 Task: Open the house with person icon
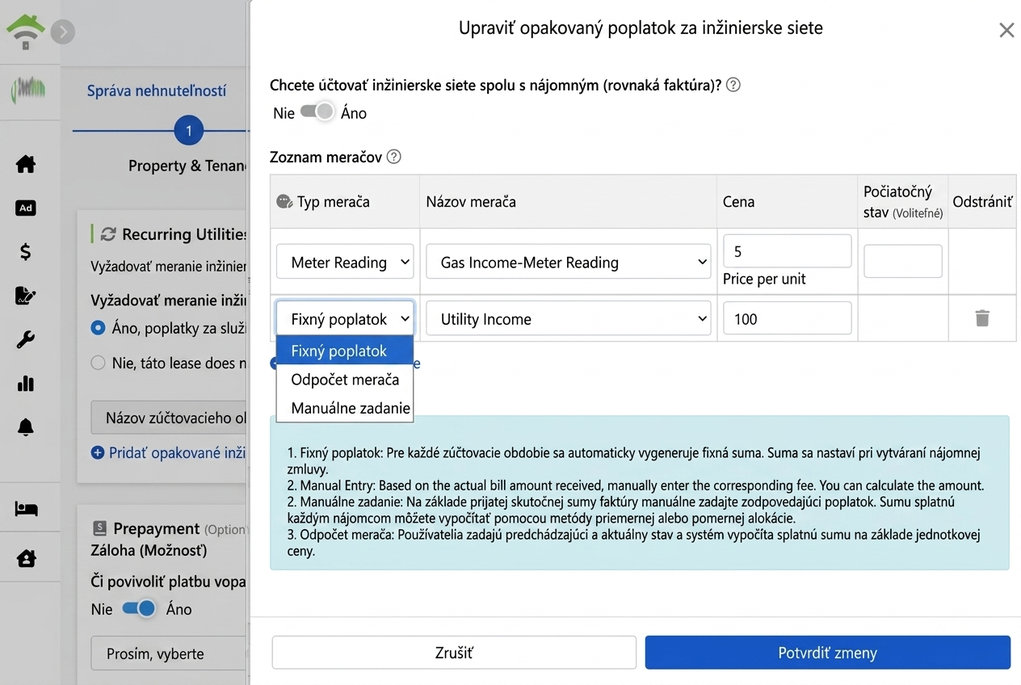[26, 558]
